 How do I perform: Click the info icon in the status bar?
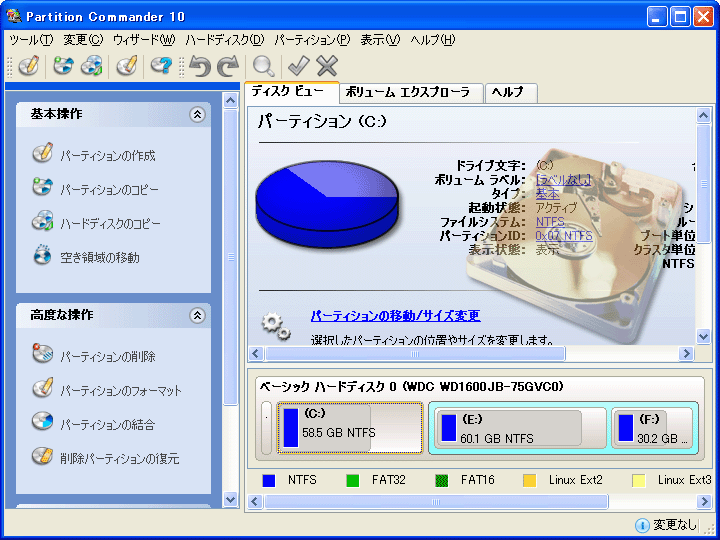point(642,525)
